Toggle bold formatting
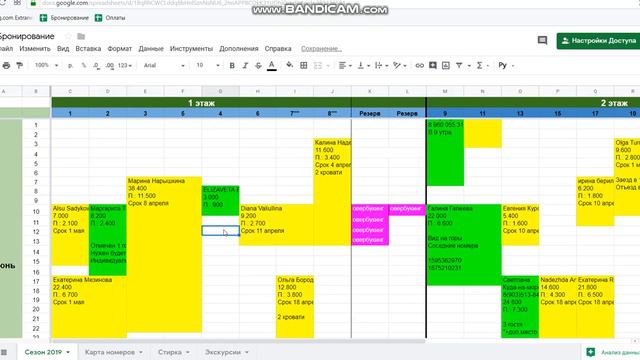 pos(232,65)
